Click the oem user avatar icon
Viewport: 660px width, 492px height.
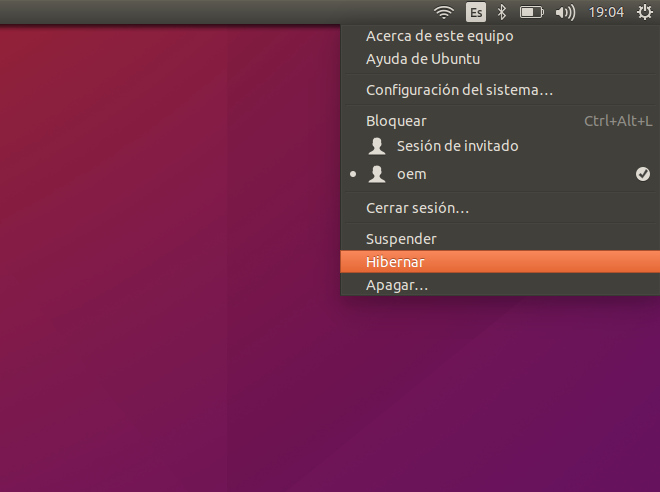(x=377, y=174)
